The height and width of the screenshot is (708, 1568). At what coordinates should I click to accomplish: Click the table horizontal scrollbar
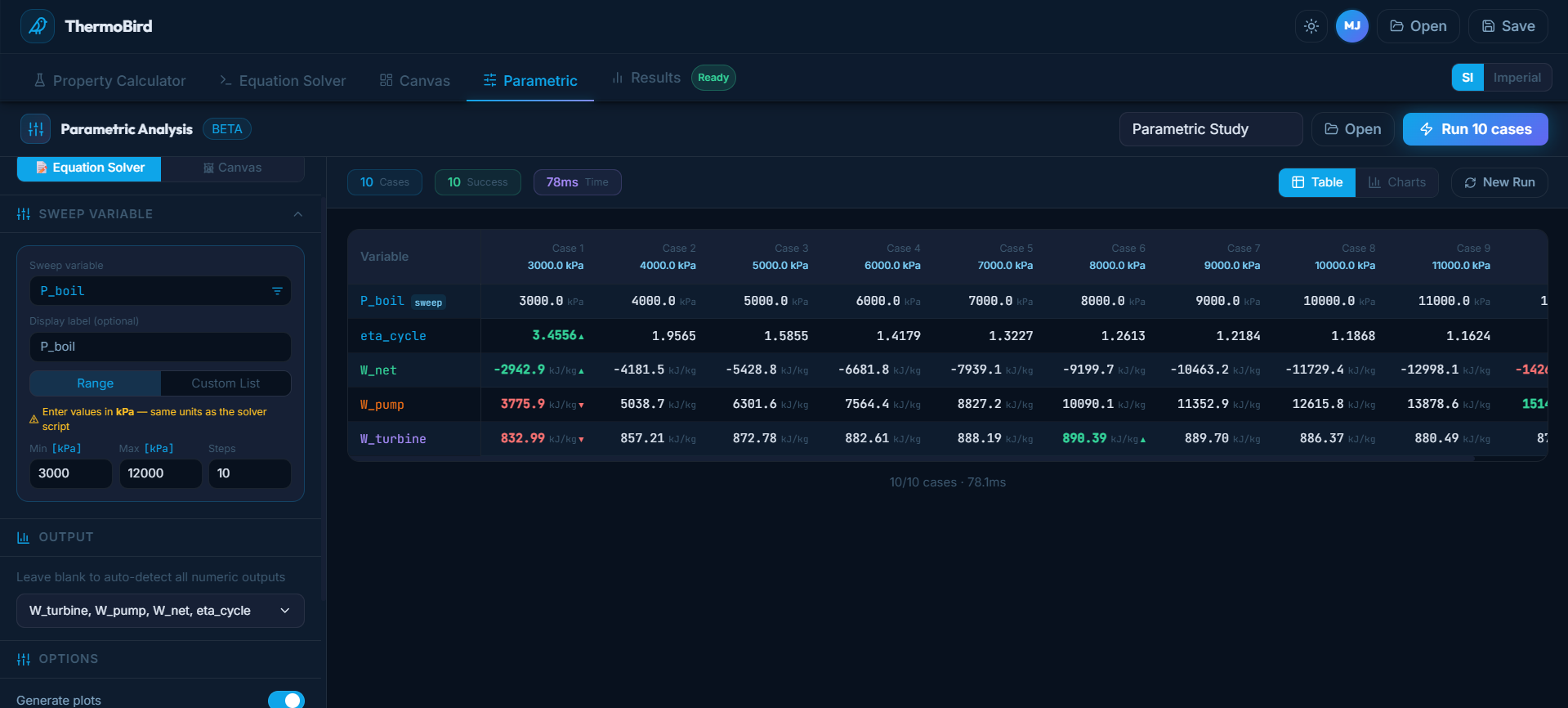[x=911, y=459]
